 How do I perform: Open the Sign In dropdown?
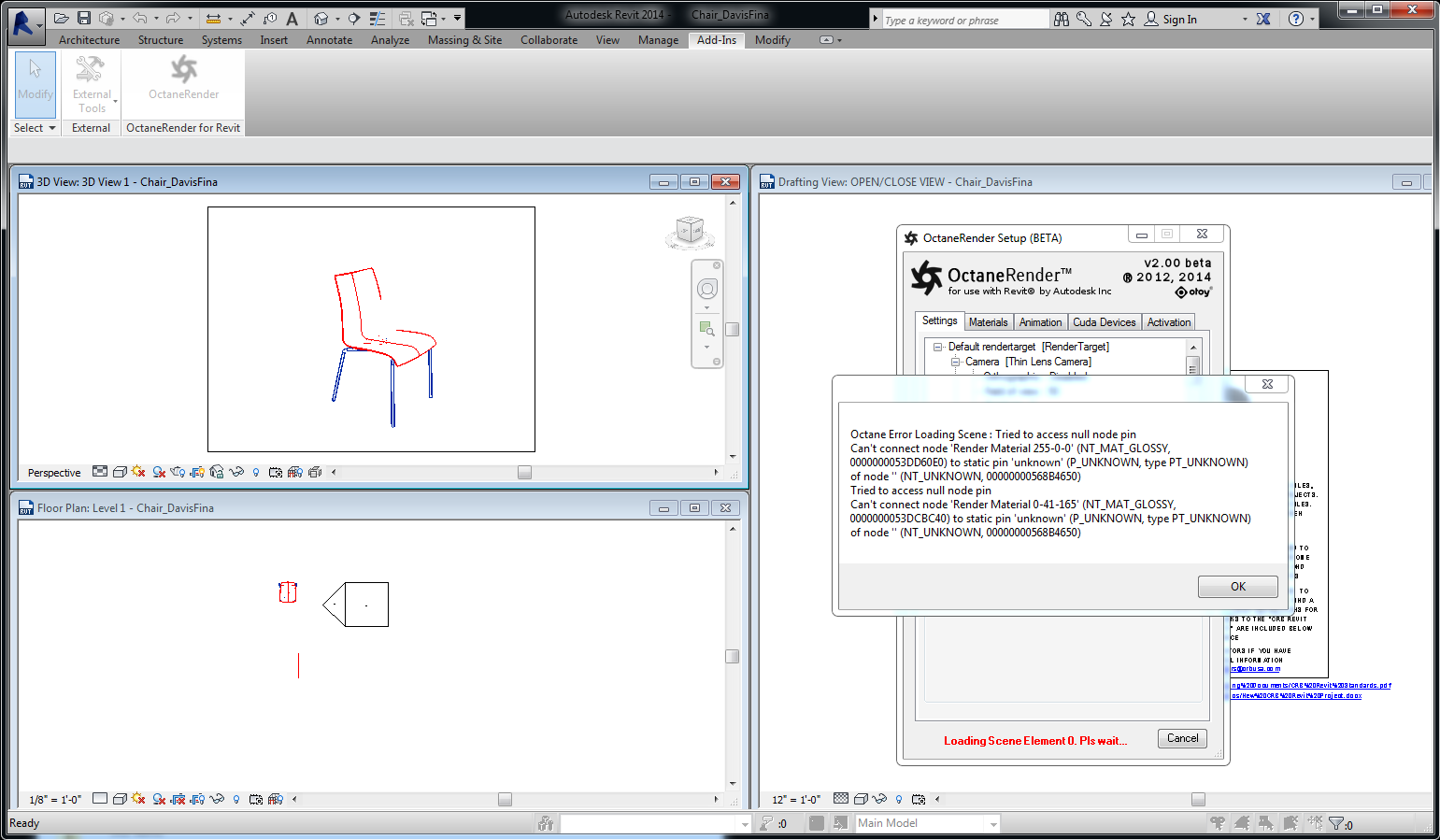(x=1245, y=19)
